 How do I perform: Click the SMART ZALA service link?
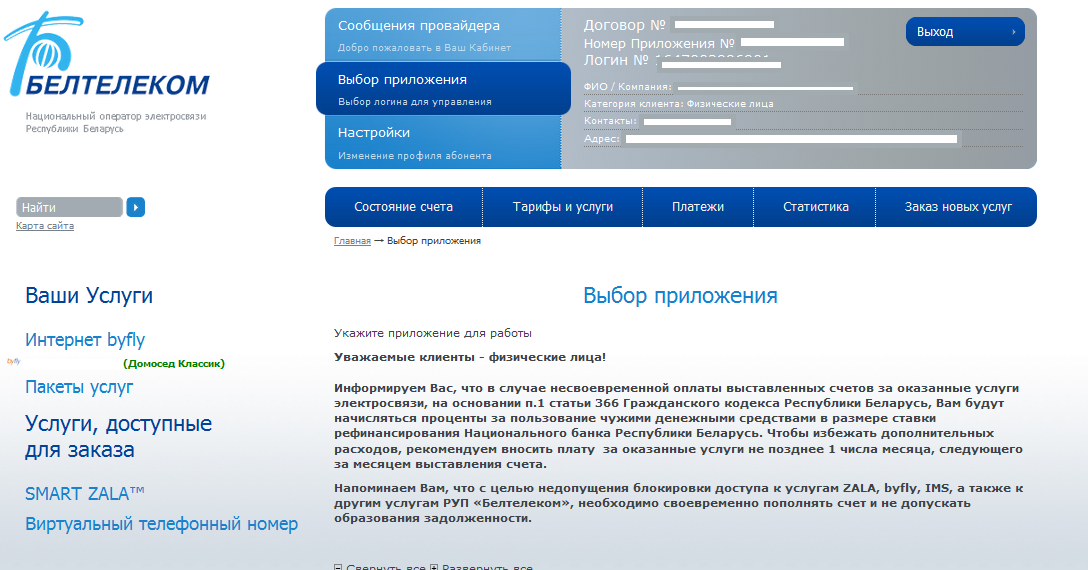coord(85,493)
